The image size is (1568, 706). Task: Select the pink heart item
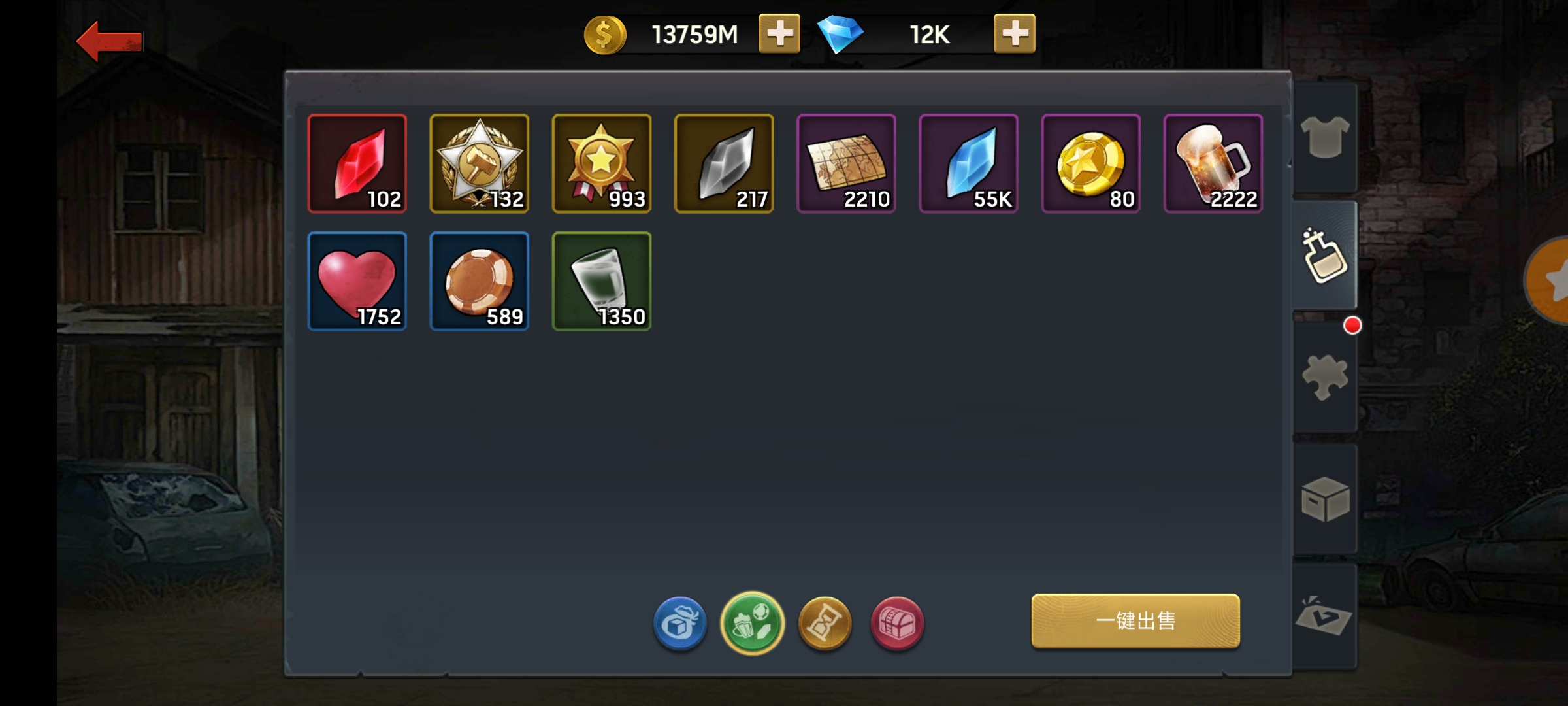pyautogui.click(x=357, y=281)
